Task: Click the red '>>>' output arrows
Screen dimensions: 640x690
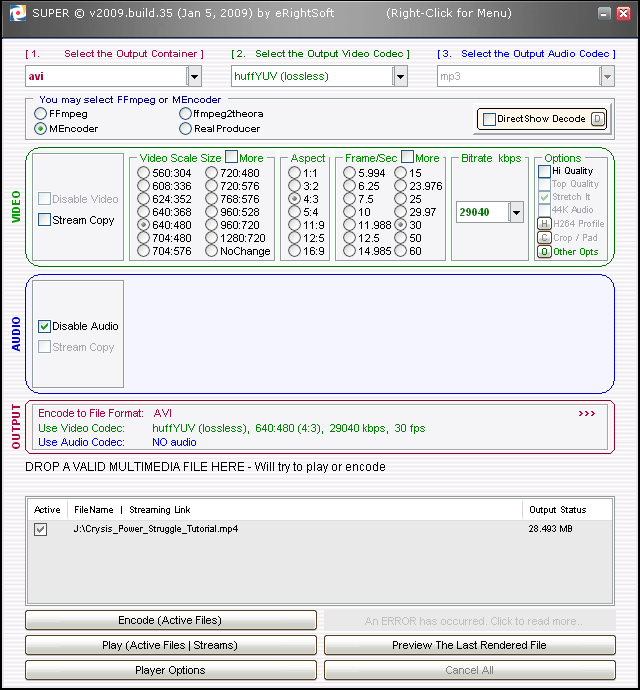Action: pyautogui.click(x=586, y=413)
